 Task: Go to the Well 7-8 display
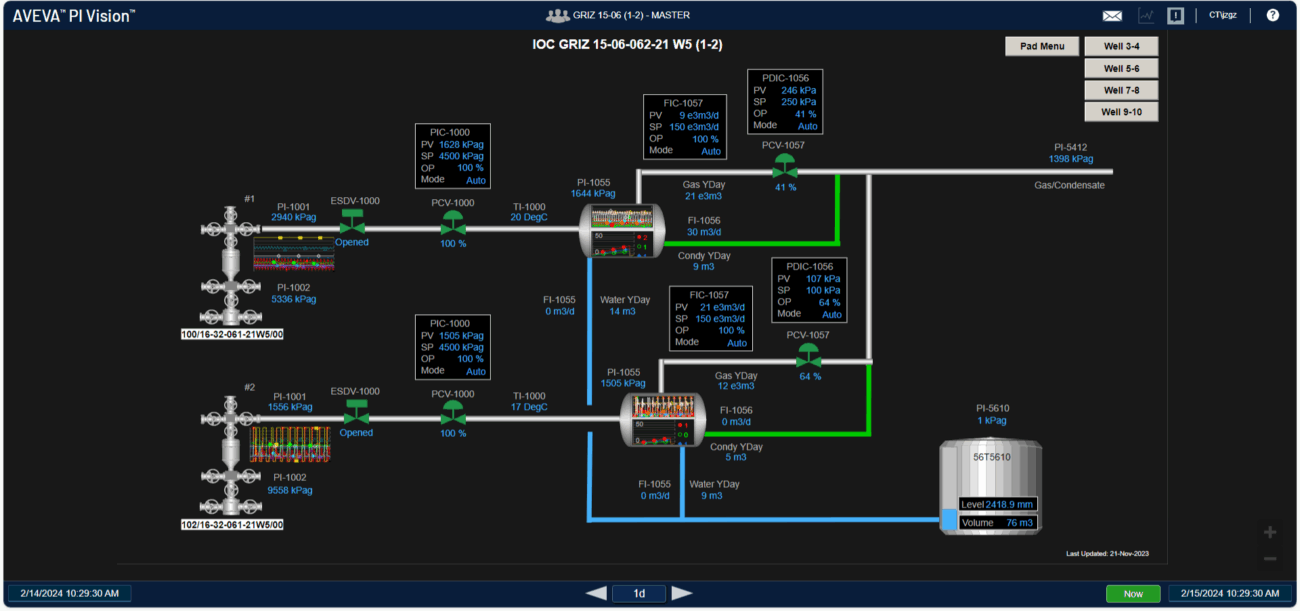[x=1121, y=90]
